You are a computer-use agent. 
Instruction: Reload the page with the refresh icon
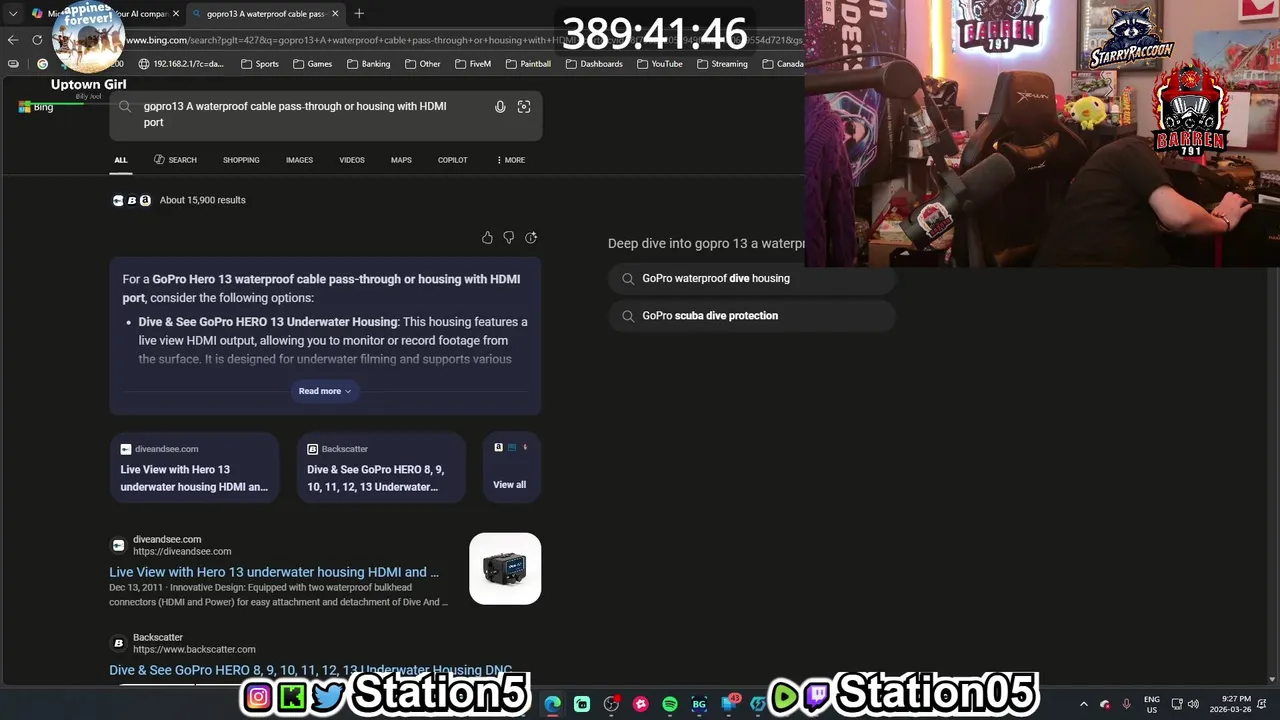(x=37, y=40)
